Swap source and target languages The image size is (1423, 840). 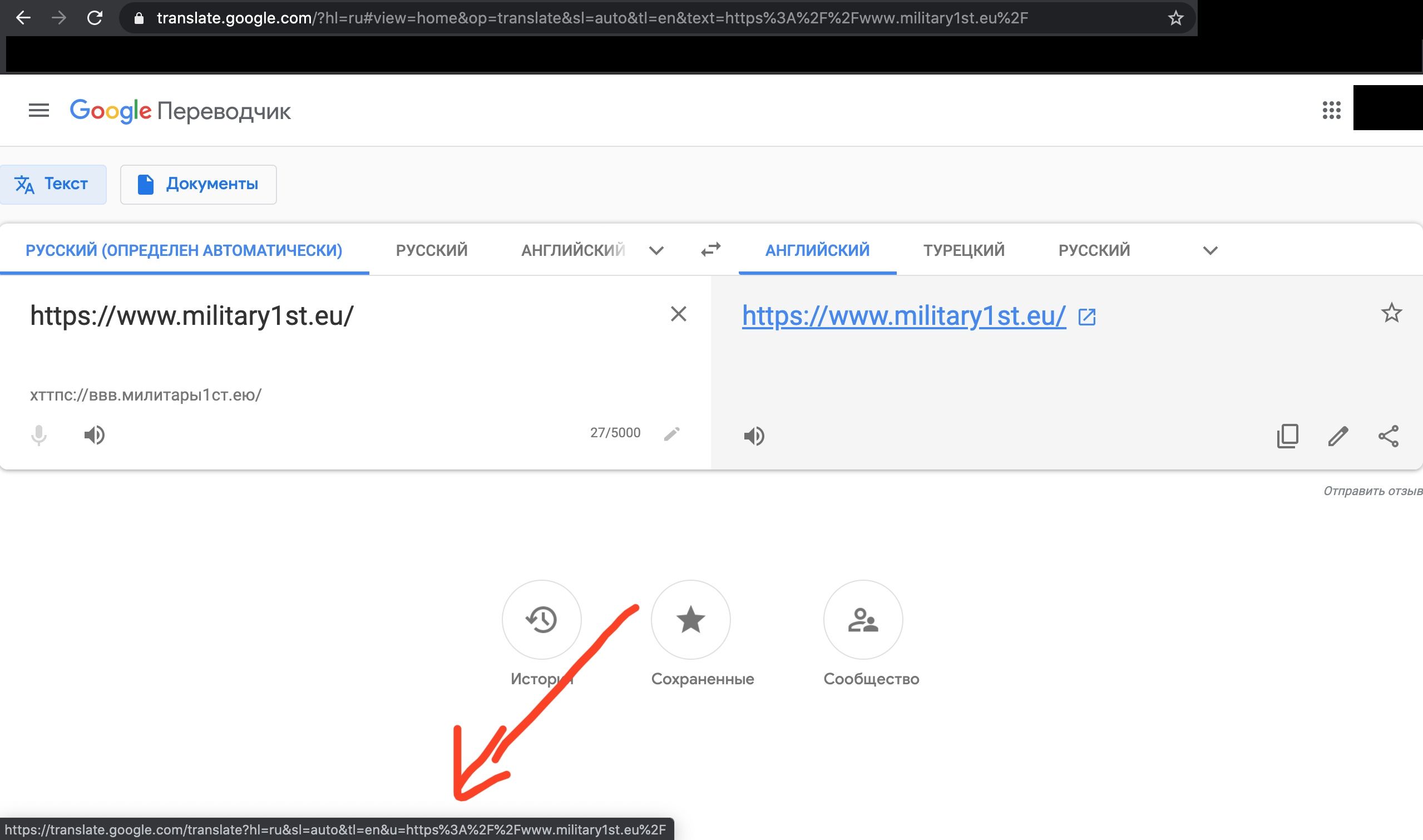click(x=710, y=250)
